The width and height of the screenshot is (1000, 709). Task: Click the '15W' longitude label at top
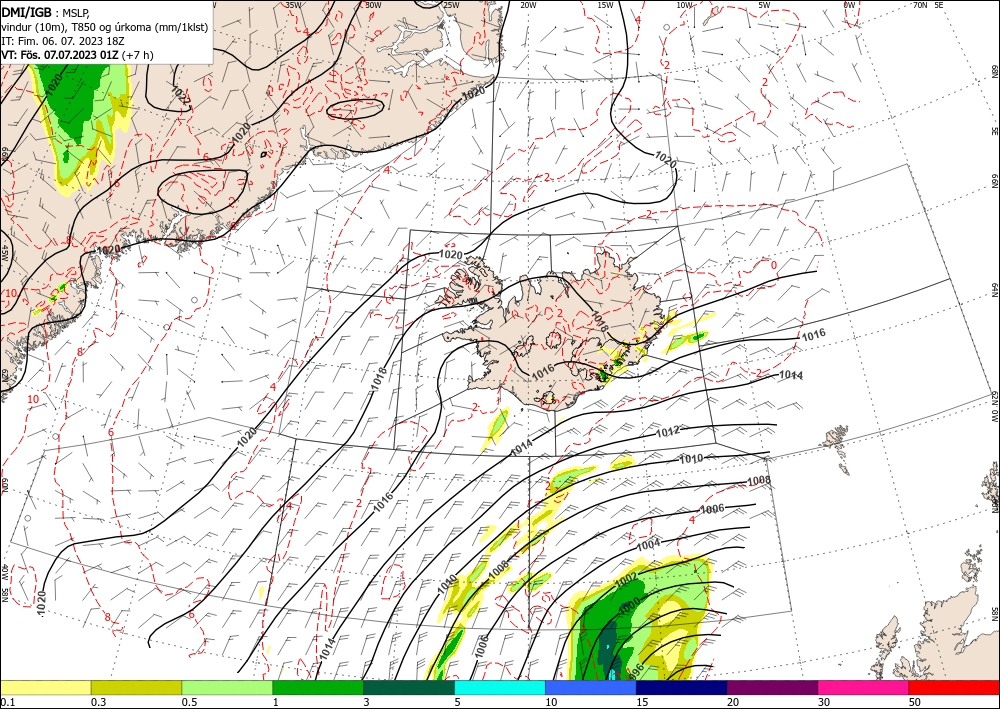[606, 4]
